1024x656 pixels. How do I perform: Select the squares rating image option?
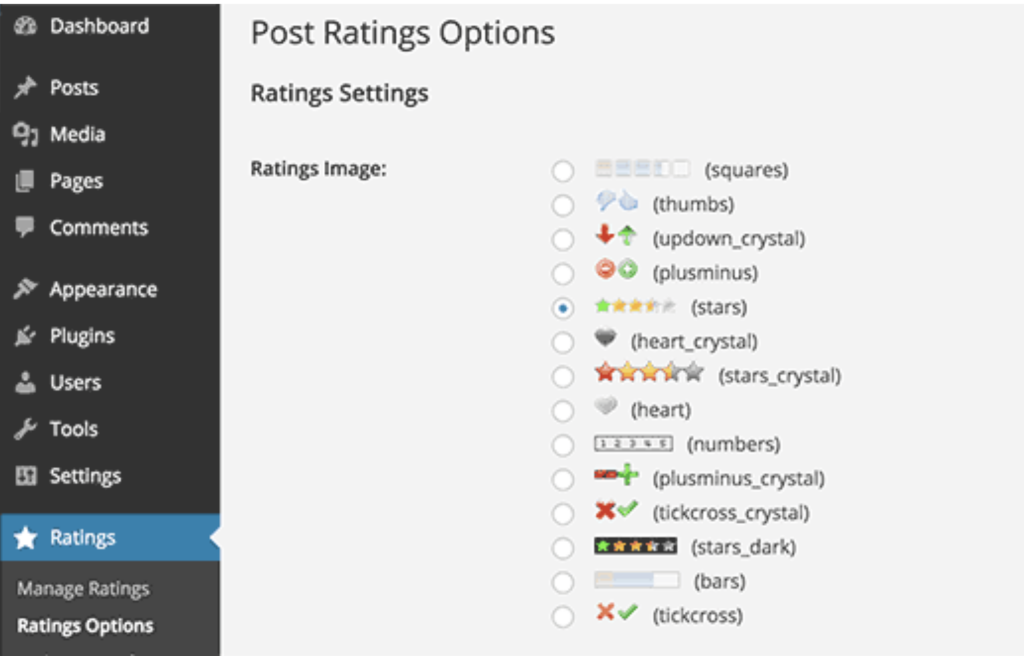click(563, 171)
